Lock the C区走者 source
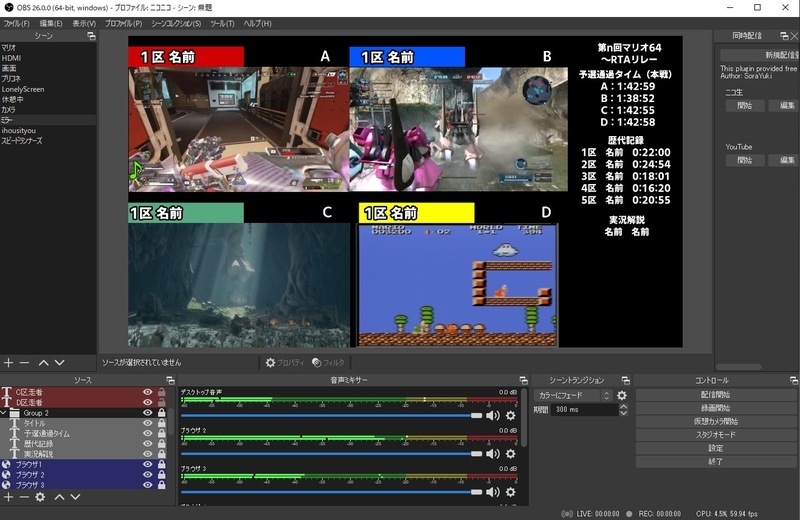 point(161,393)
